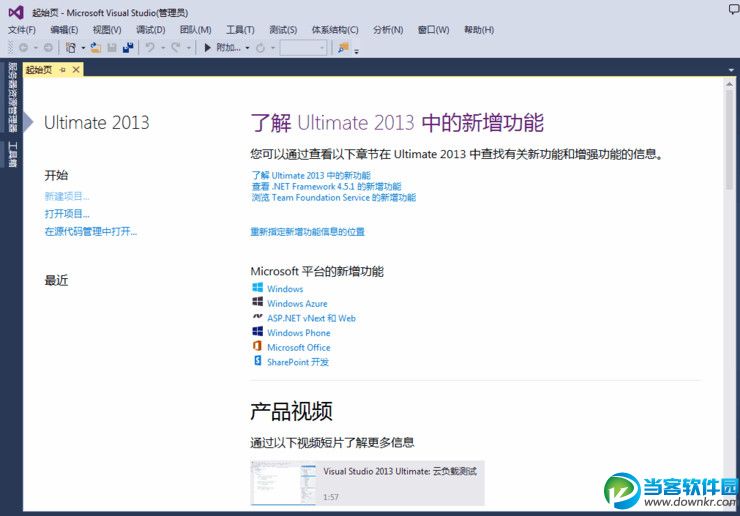Click the ASP.NET logo icon
This screenshot has height=516, width=740.
click(x=257, y=317)
